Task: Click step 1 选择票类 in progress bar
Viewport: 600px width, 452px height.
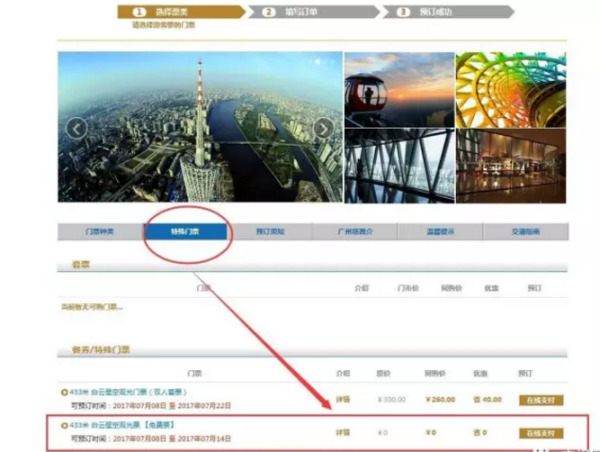Action: click(181, 12)
